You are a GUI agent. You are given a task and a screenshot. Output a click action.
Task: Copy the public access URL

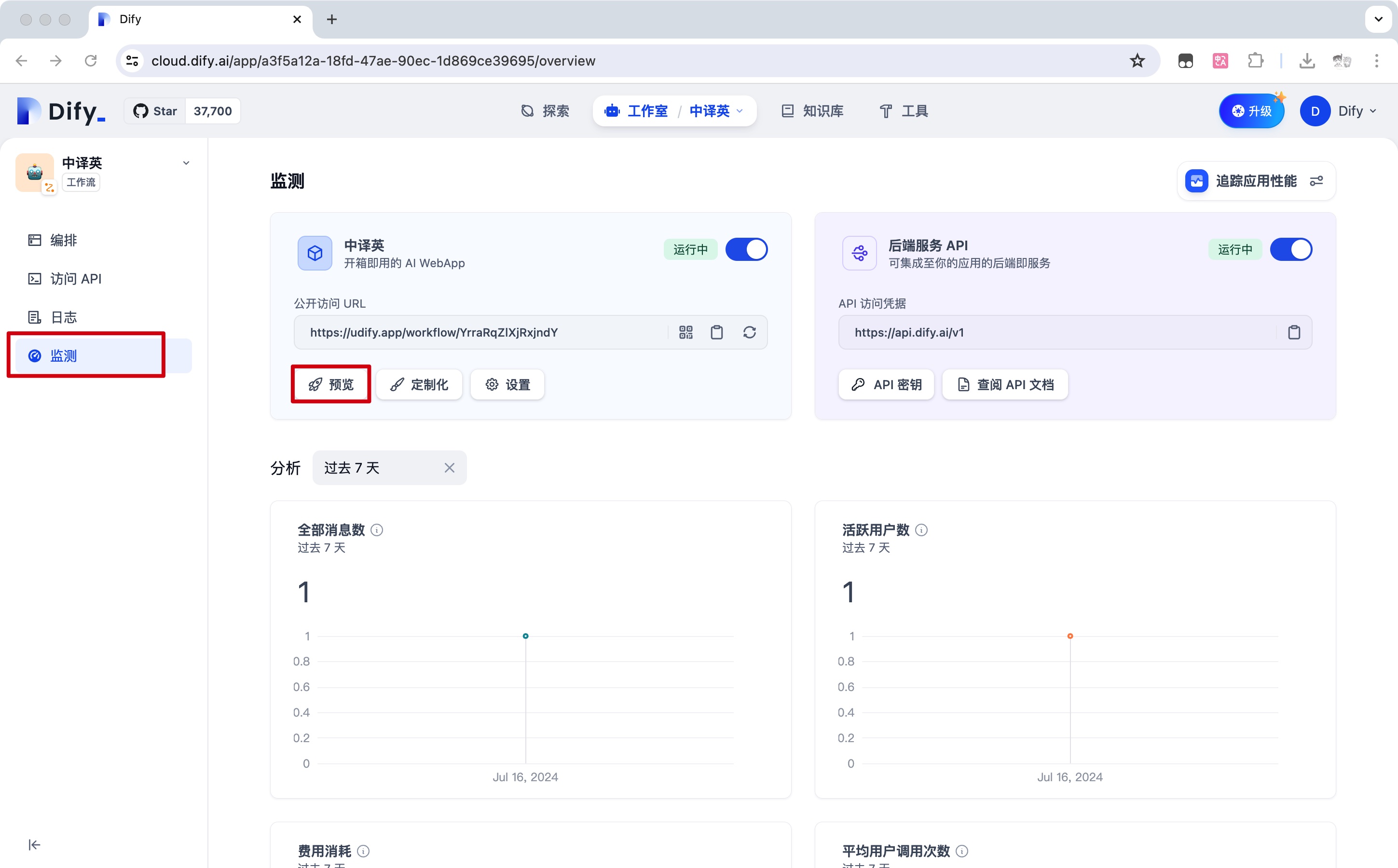(716, 332)
